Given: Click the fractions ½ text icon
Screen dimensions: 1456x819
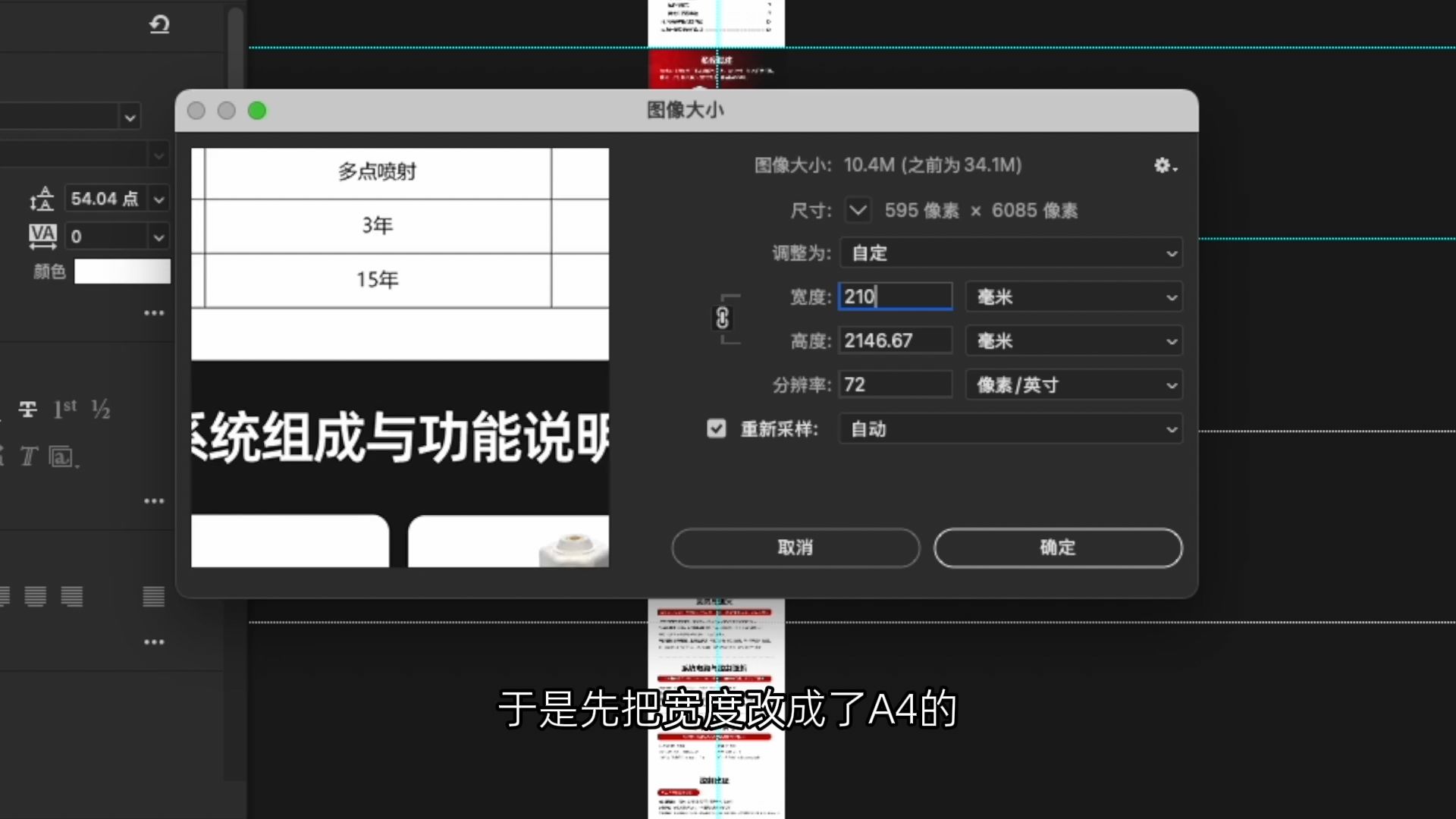Looking at the screenshot, I should 101,409.
